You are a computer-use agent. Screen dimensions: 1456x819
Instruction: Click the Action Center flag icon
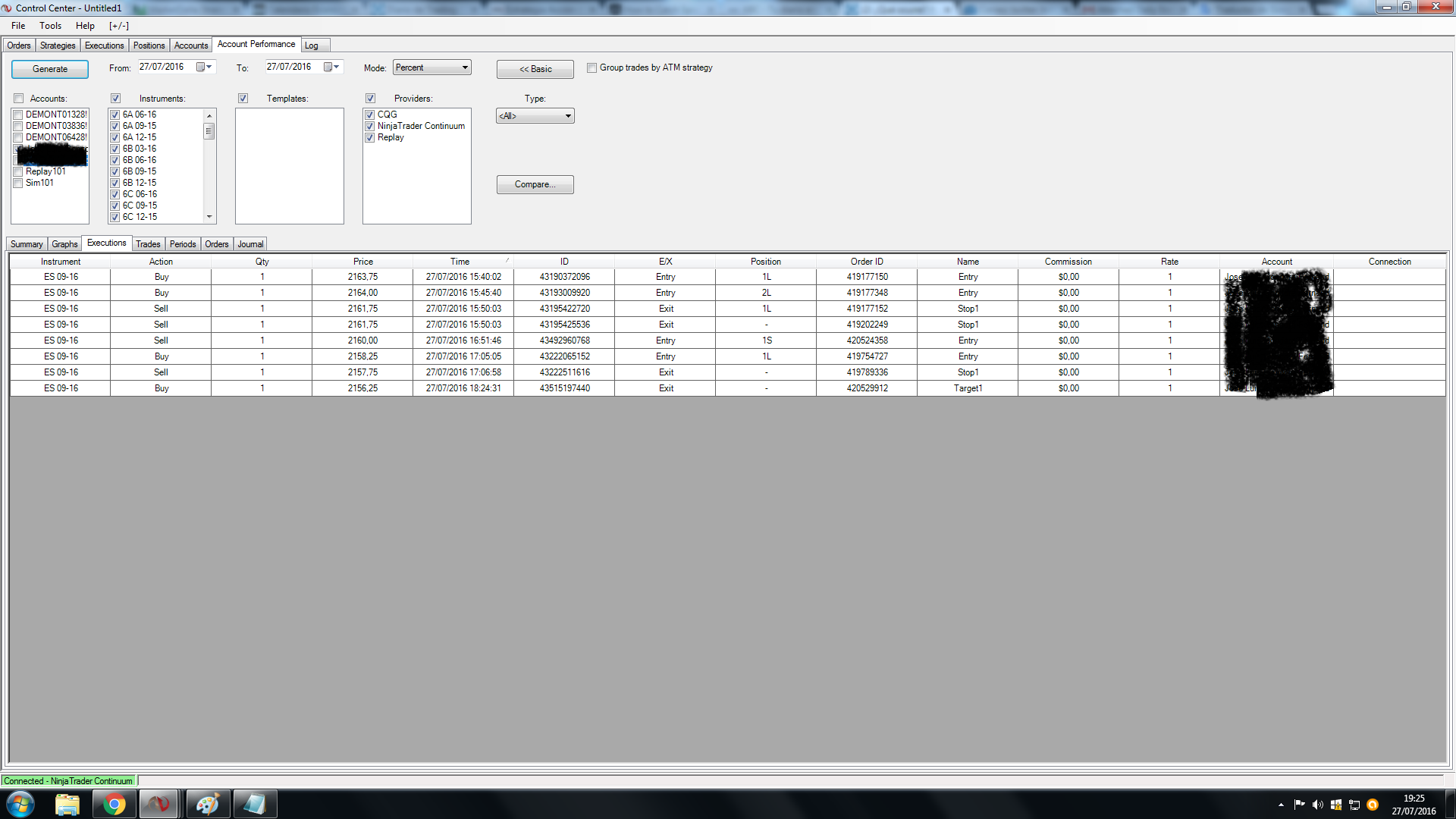coord(1299,805)
